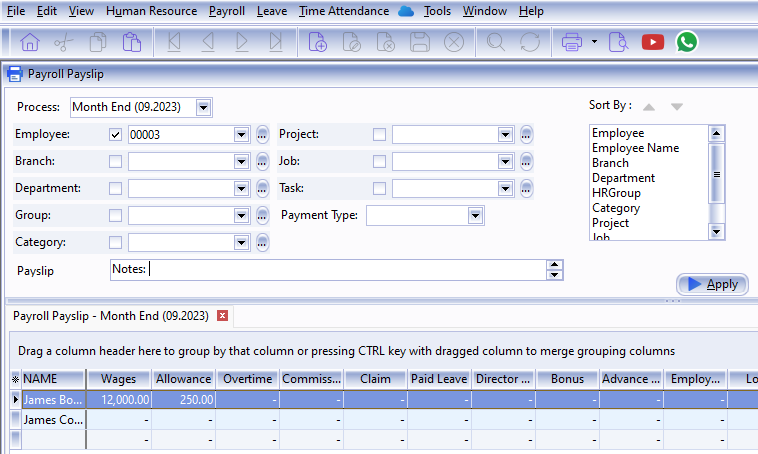Enable the Branch filter checkbox
Viewport: 758px width, 454px height.
[x=115, y=161]
